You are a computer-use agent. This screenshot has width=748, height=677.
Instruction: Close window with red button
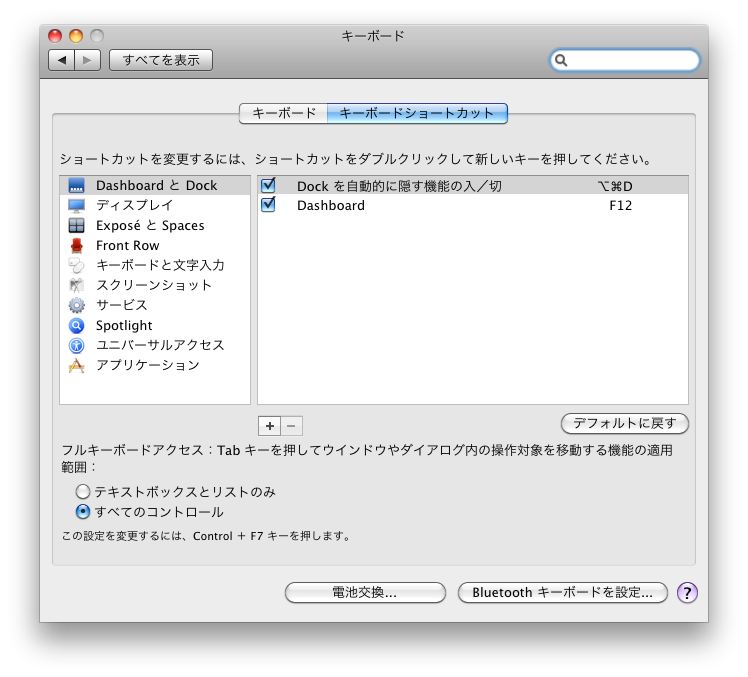(55, 36)
